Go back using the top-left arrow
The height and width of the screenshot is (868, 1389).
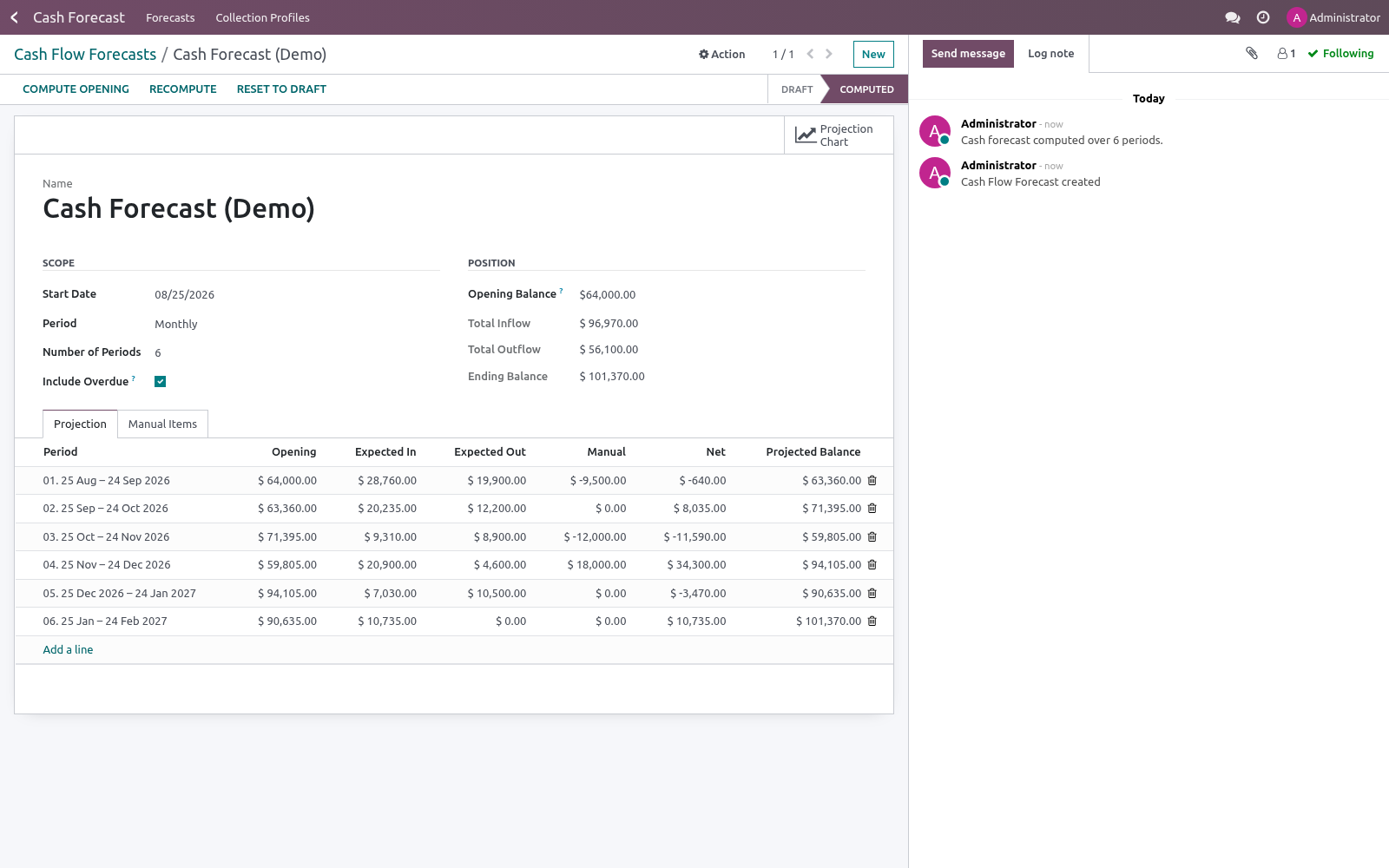[x=14, y=17]
